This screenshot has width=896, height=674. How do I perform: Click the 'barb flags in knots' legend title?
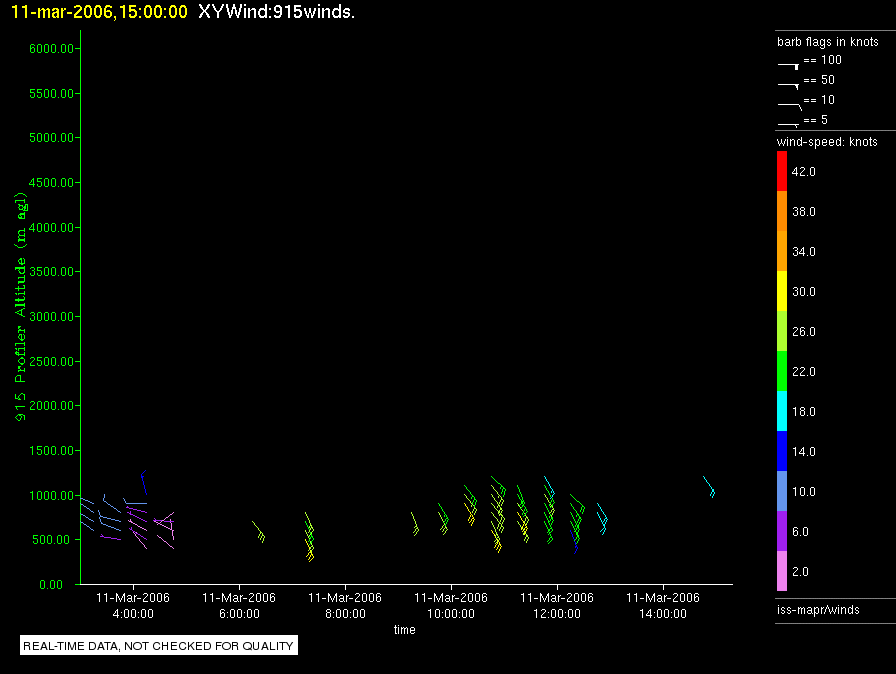(x=827, y=42)
